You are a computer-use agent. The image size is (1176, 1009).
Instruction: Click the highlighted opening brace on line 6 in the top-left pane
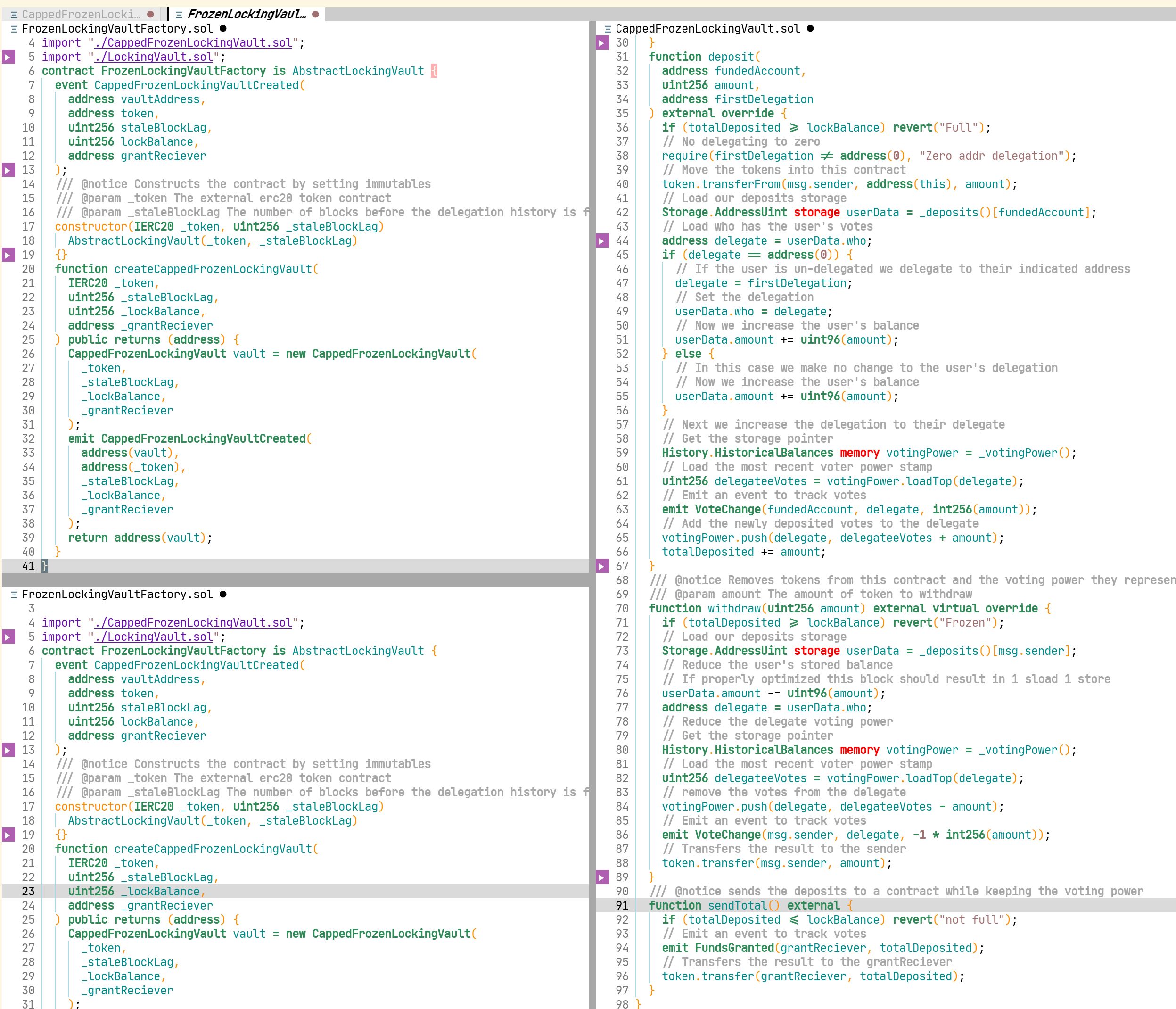pyautogui.click(x=434, y=71)
